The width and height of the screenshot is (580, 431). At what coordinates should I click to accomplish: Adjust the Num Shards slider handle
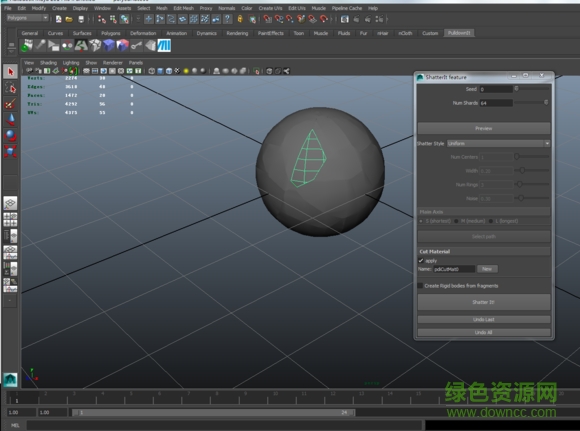click(x=546, y=102)
